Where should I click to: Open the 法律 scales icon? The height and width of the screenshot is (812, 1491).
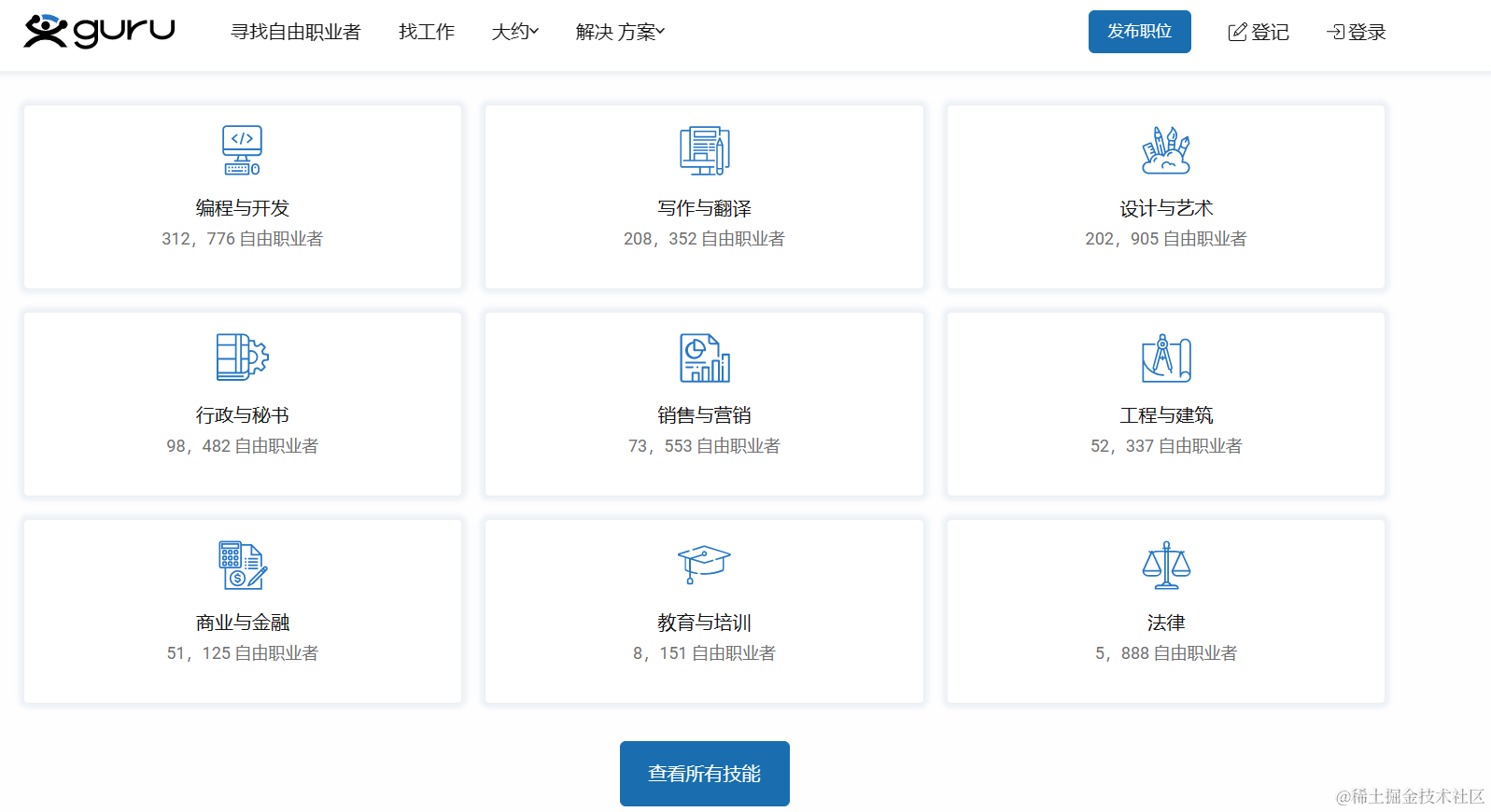click(1166, 565)
